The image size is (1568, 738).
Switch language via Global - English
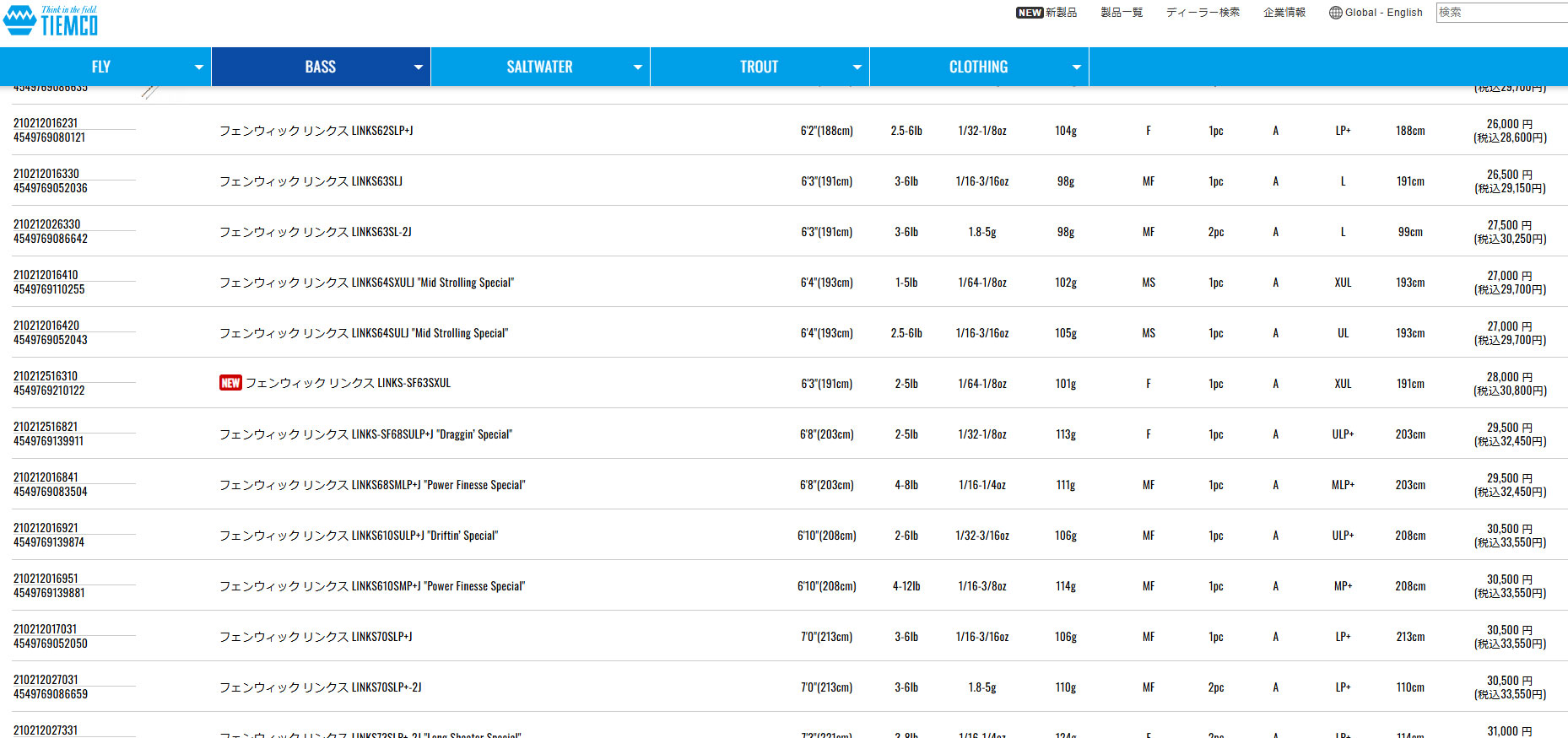tap(1383, 13)
